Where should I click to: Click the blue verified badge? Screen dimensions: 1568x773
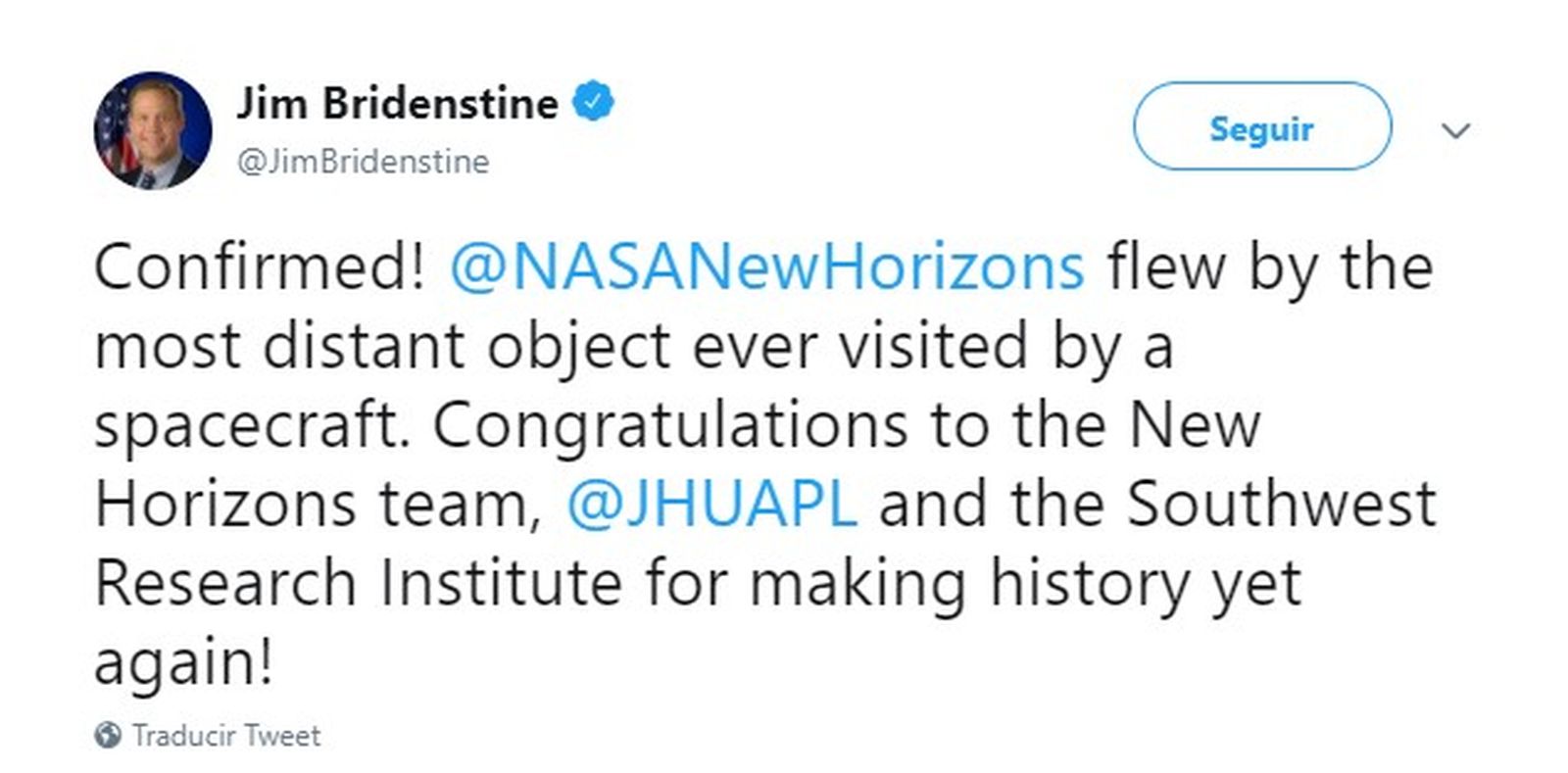[x=593, y=102]
